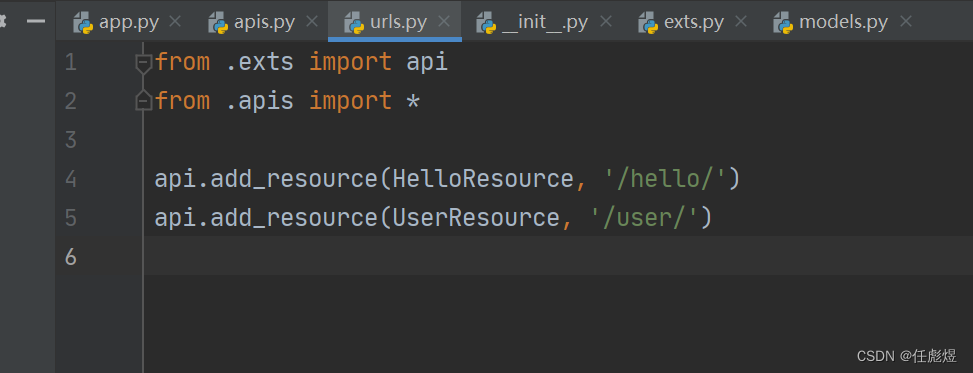Click the '.exts' module name on line 1
Image resolution: width=973 pixels, height=373 pixels.
pyautogui.click(x=259, y=62)
